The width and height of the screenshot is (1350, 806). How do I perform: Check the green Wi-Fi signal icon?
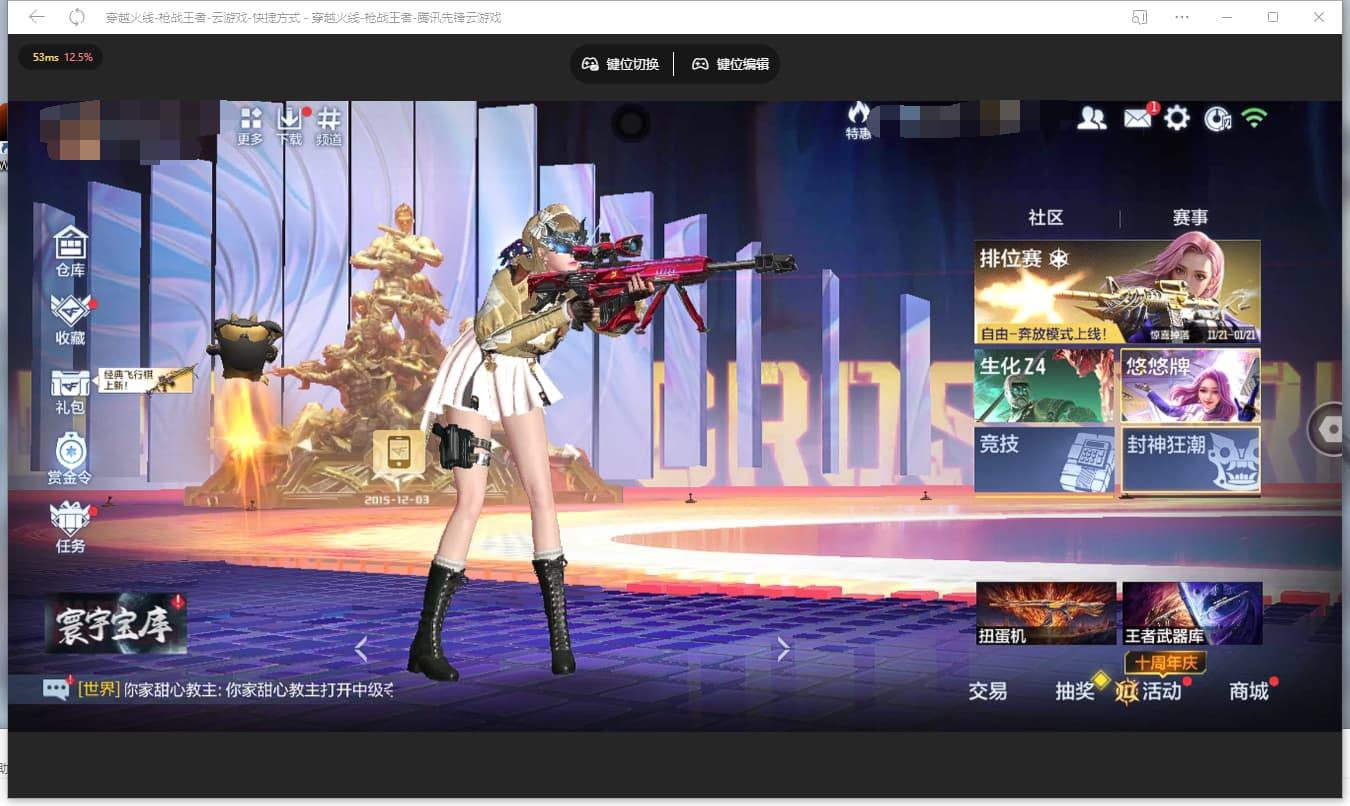(1254, 118)
